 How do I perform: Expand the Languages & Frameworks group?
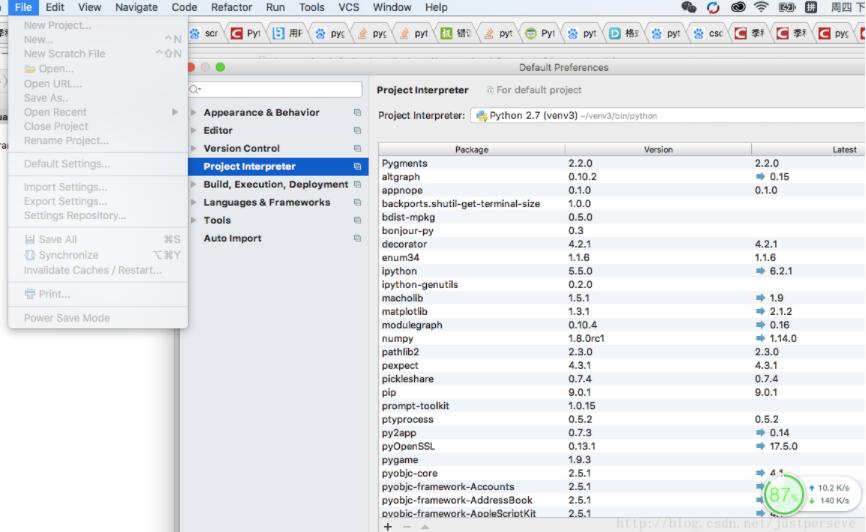194,202
